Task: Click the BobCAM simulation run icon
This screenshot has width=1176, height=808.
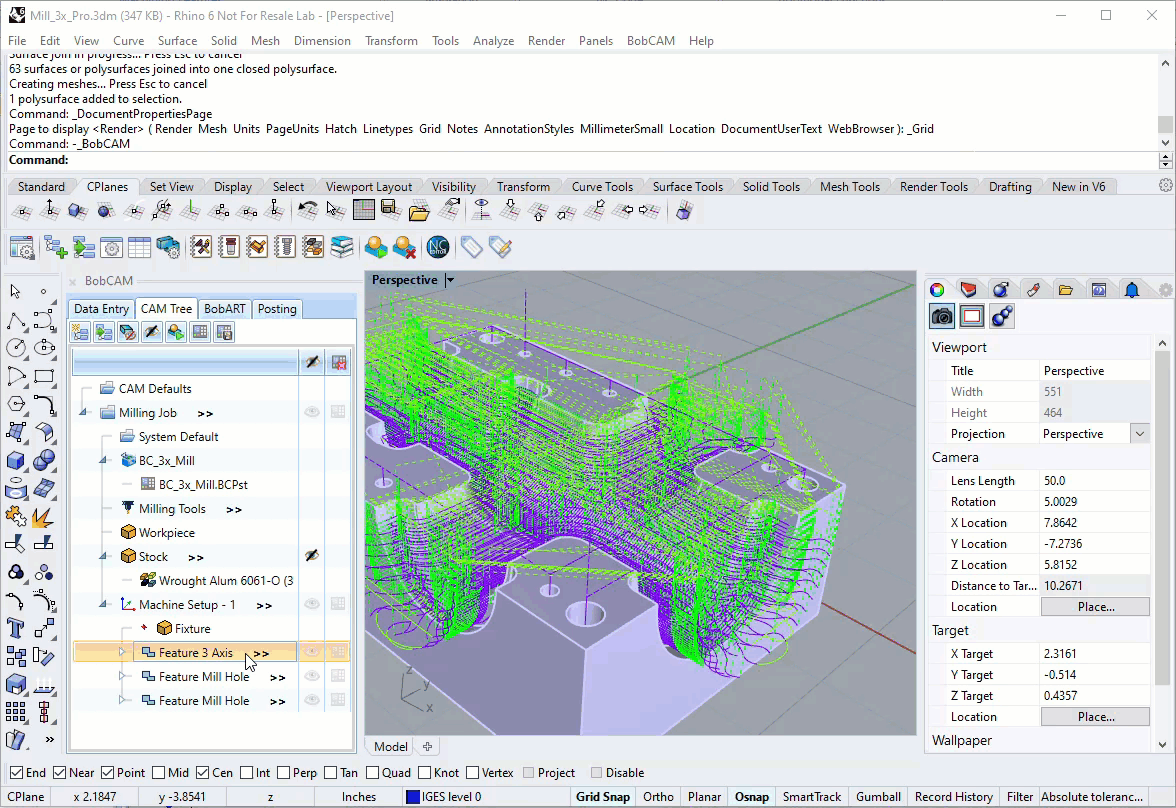Action: coord(376,247)
